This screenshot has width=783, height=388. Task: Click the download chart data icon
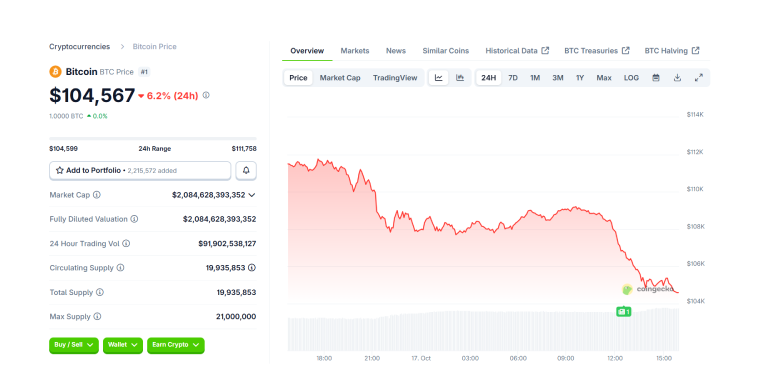pyautogui.click(x=678, y=78)
